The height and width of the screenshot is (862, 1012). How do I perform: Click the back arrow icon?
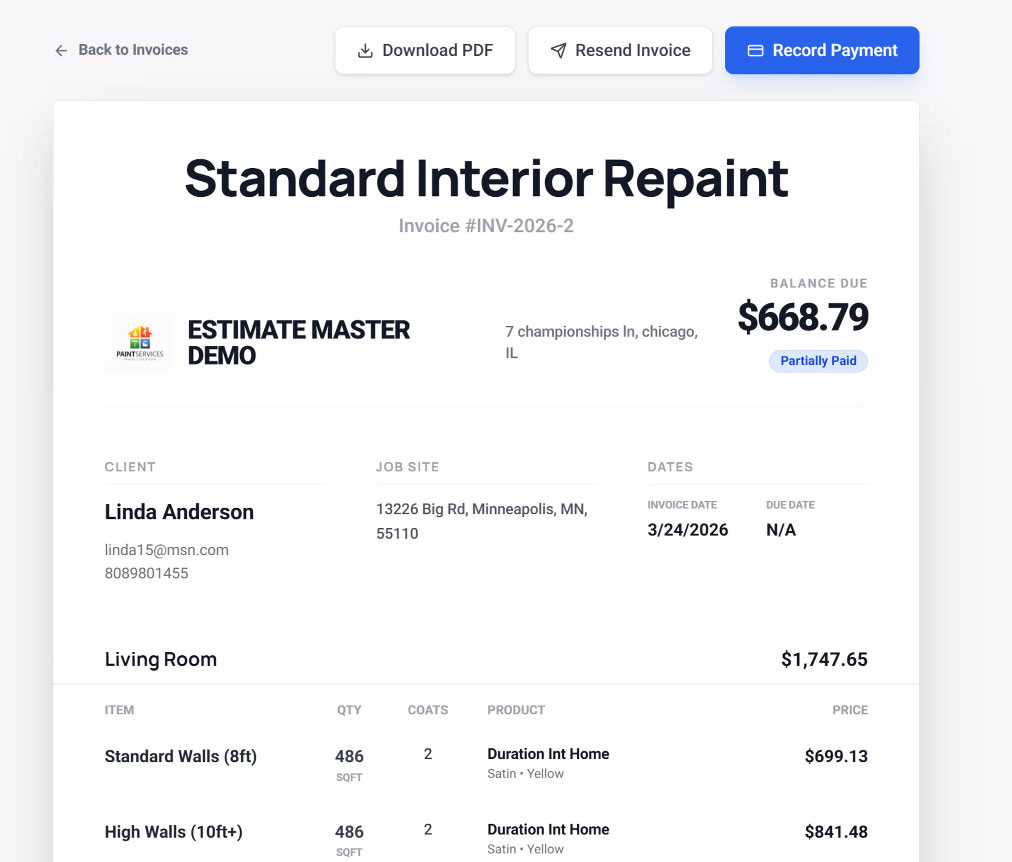coord(61,50)
